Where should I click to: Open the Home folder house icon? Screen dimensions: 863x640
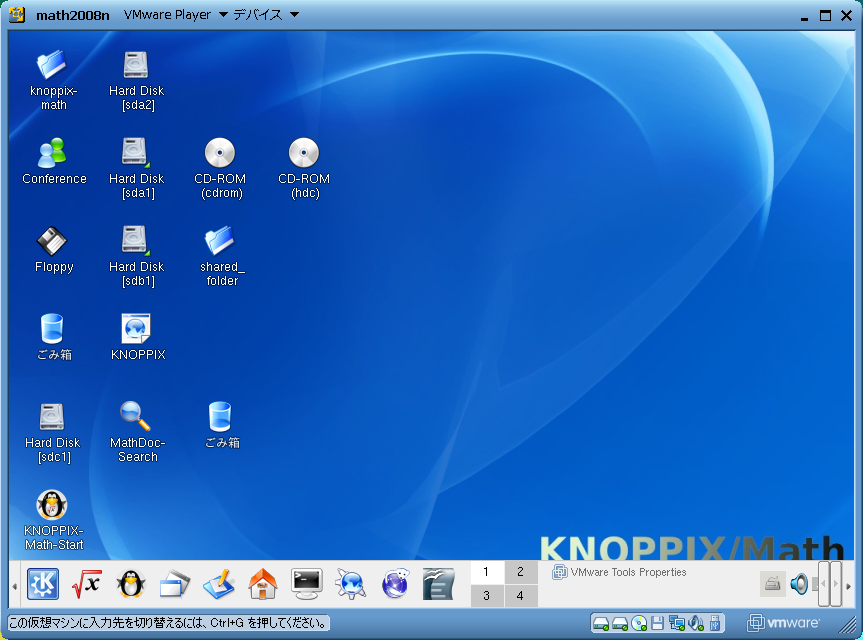pos(263,584)
